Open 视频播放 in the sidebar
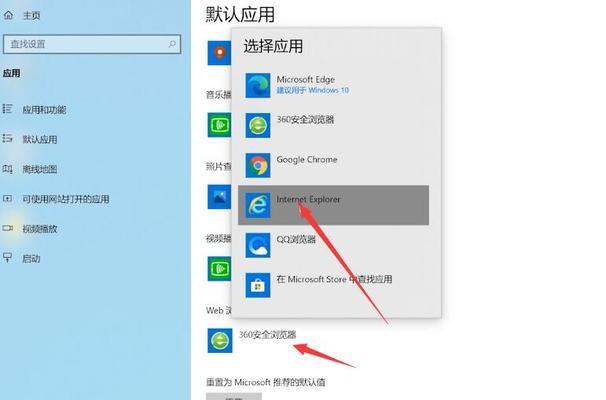Screen dimensions: 606x400 pyautogui.click(x=40, y=229)
